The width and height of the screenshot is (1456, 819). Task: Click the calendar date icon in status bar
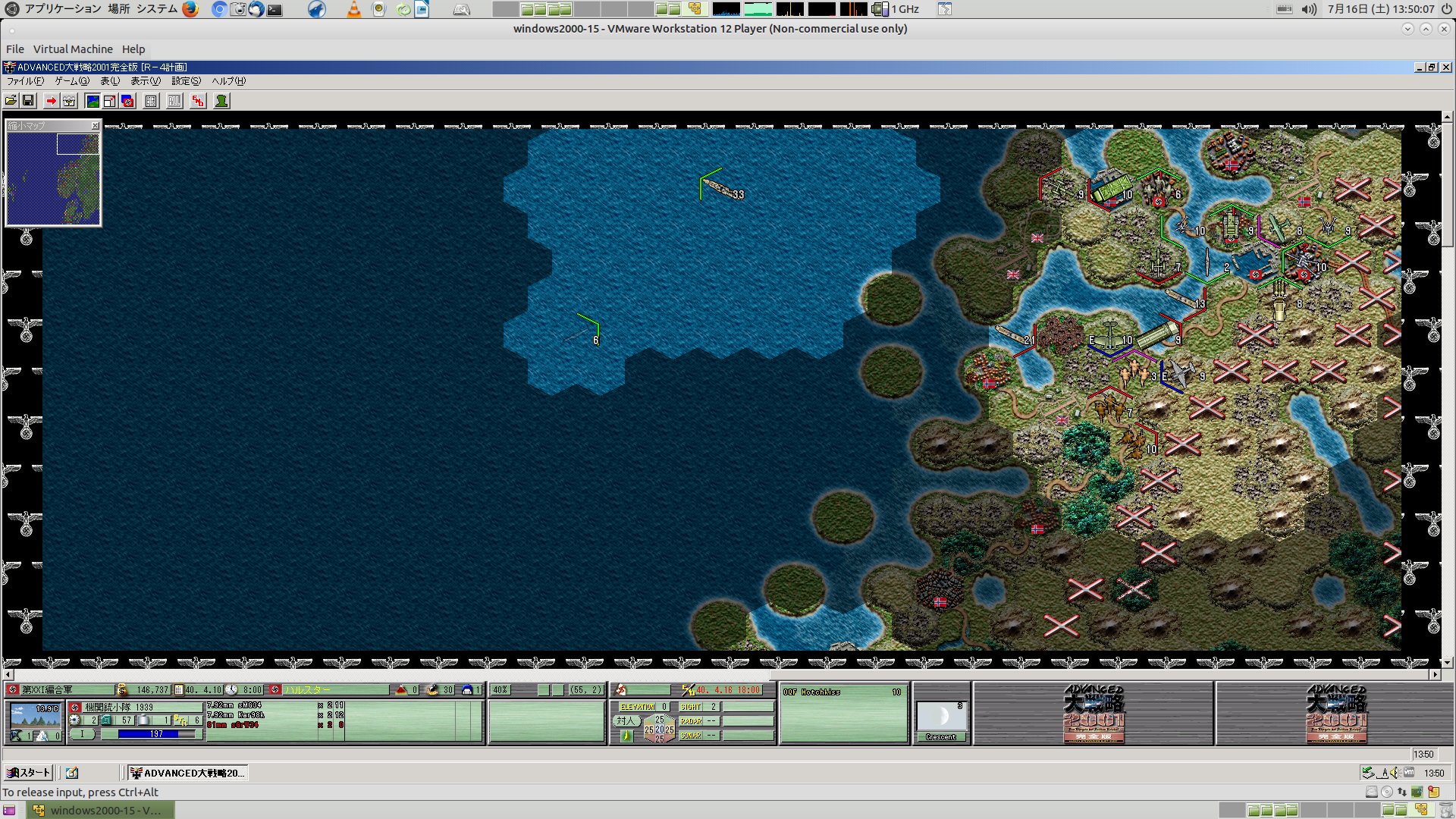pos(179,690)
